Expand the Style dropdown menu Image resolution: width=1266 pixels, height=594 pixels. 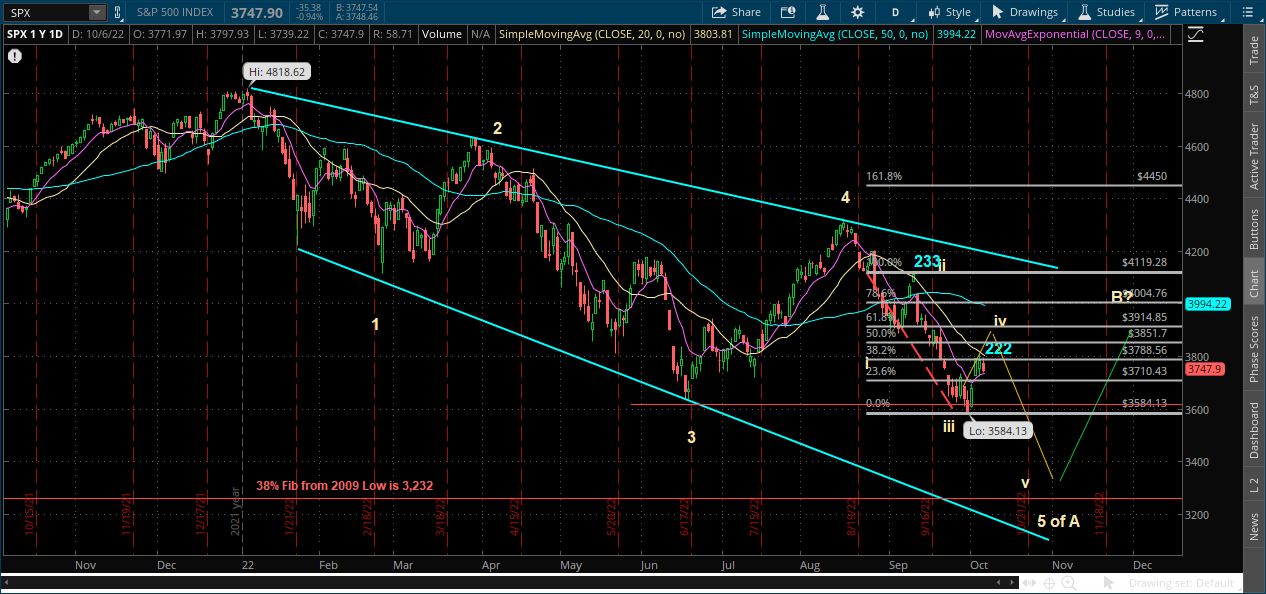(x=950, y=12)
